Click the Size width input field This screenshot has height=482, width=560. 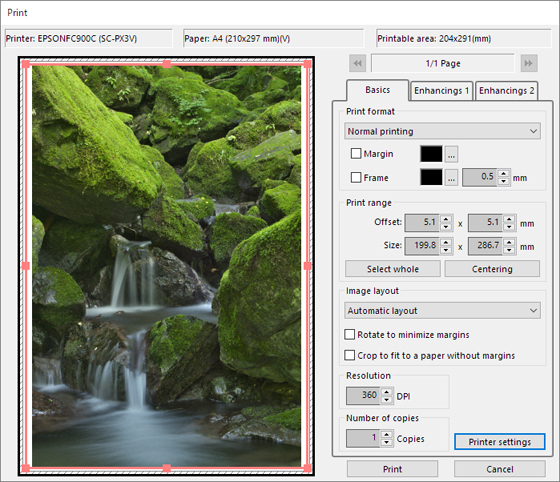421,246
